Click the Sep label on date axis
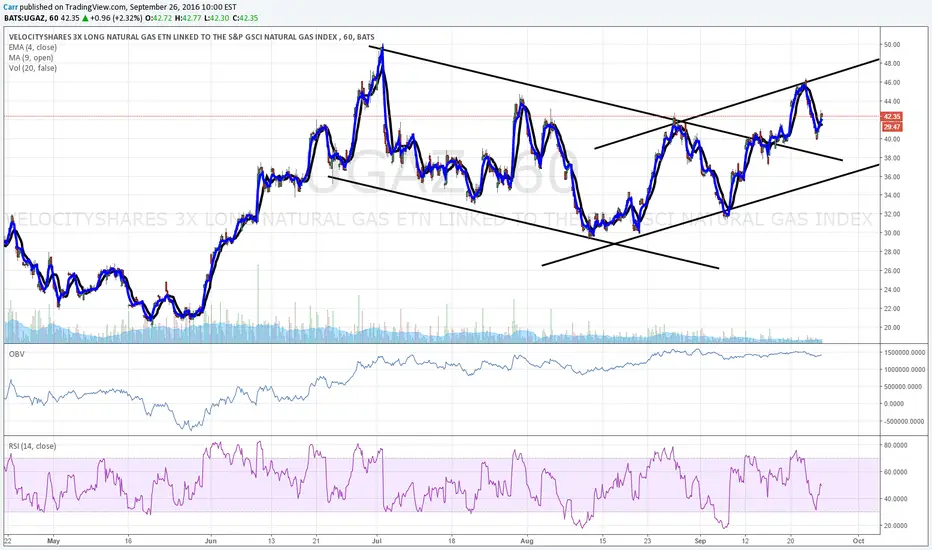 coord(700,541)
